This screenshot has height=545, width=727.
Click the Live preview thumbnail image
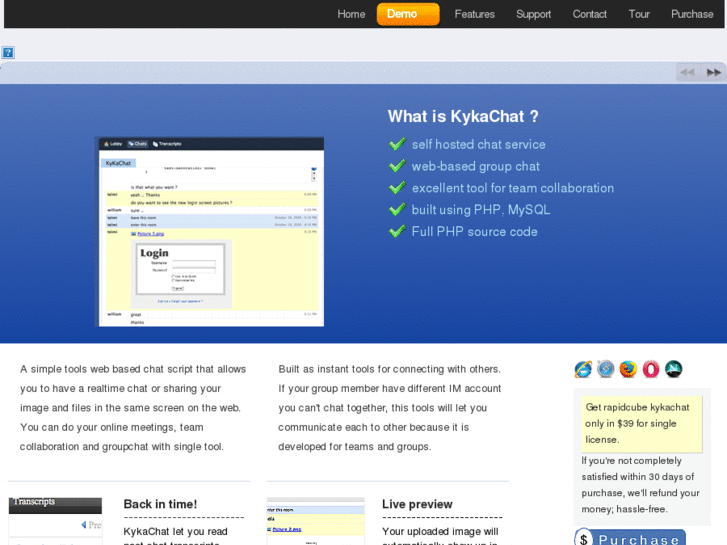tap(316, 521)
